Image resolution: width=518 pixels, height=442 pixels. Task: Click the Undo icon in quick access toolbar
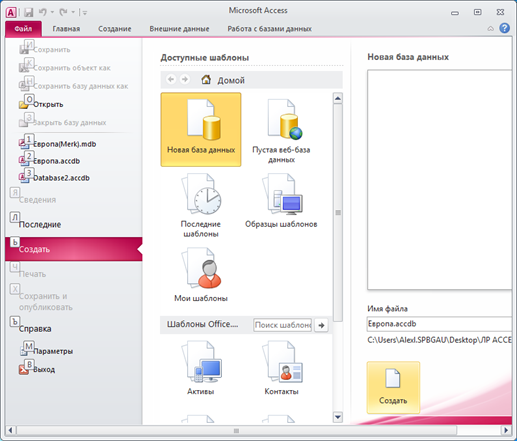43,12
